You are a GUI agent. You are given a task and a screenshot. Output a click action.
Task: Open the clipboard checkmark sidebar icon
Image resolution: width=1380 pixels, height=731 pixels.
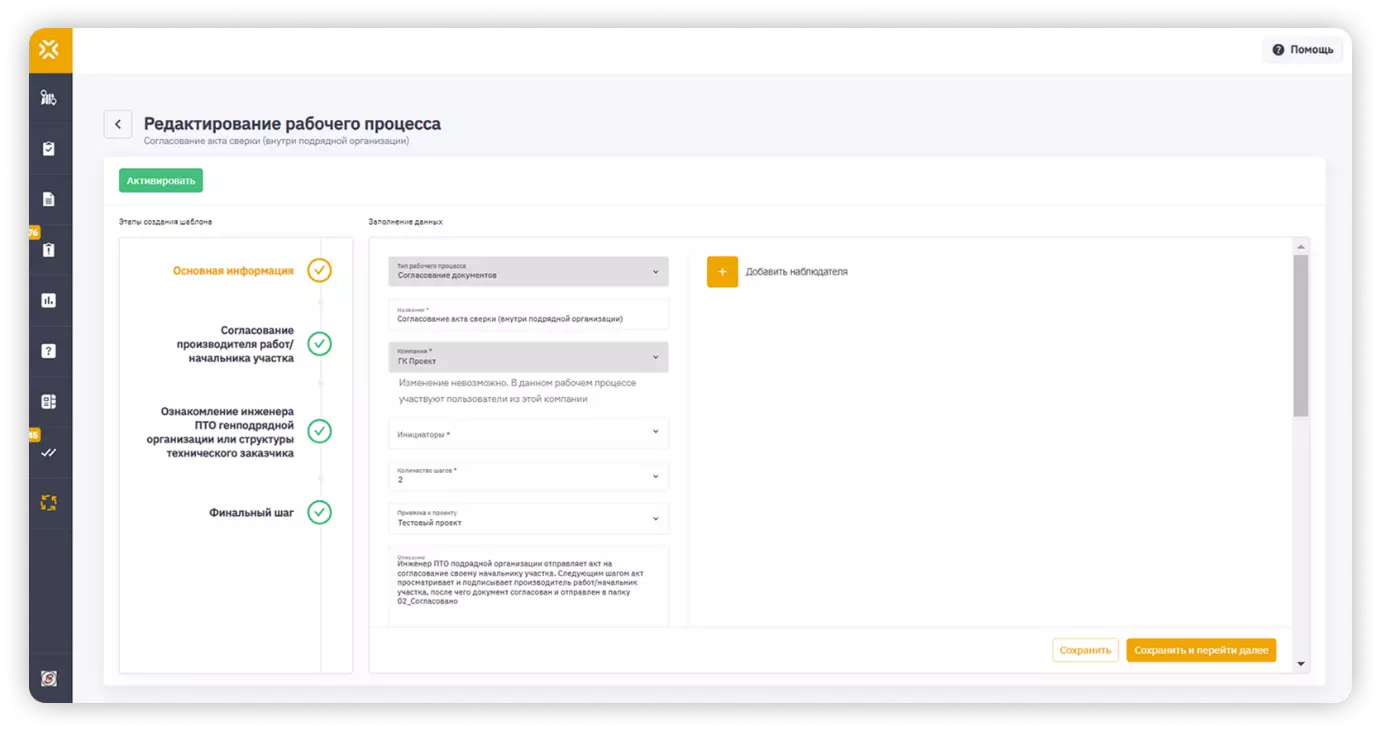pyautogui.click(x=49, y=149)
